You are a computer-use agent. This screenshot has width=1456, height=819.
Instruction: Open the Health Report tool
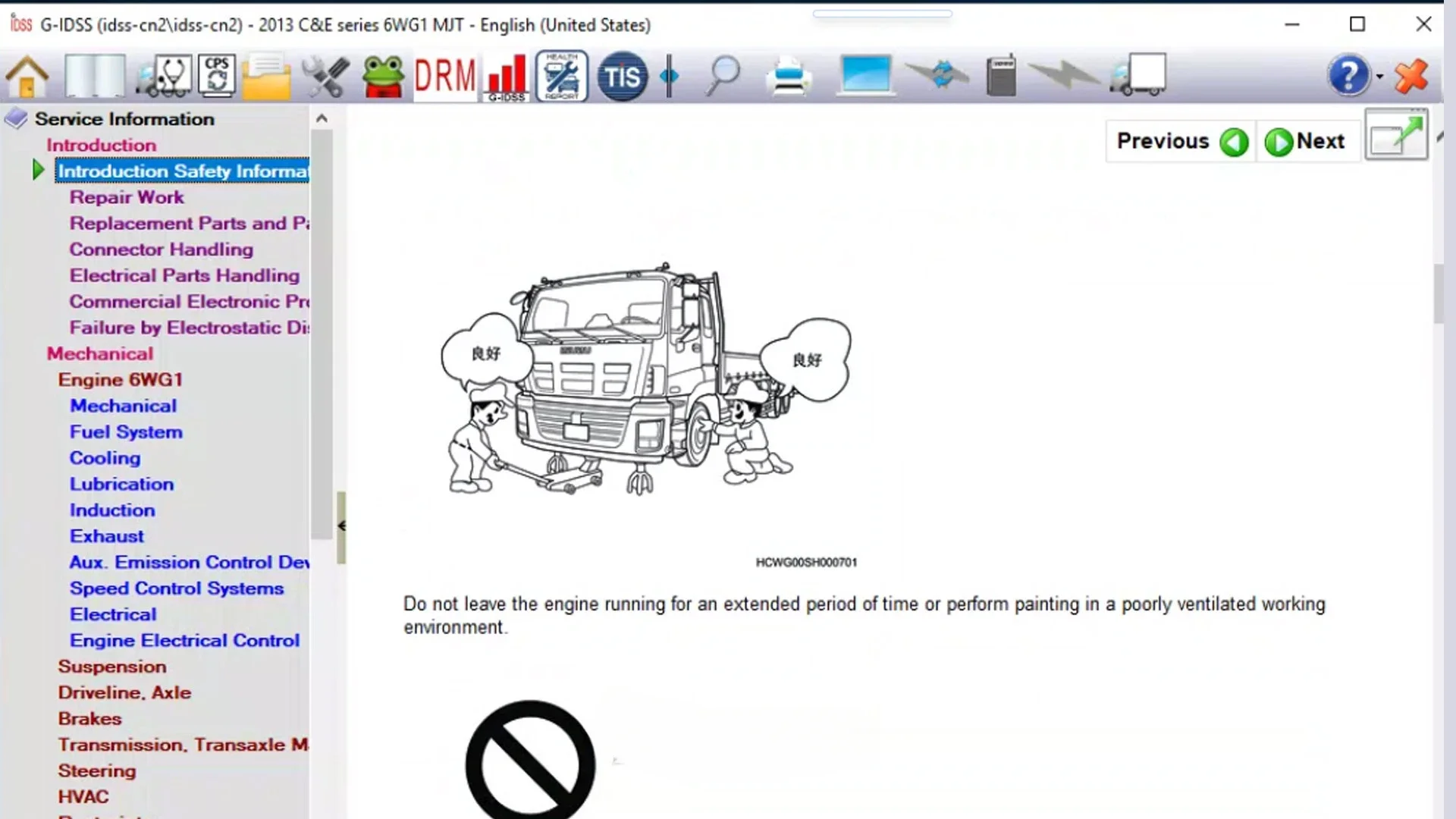(562, 76)
